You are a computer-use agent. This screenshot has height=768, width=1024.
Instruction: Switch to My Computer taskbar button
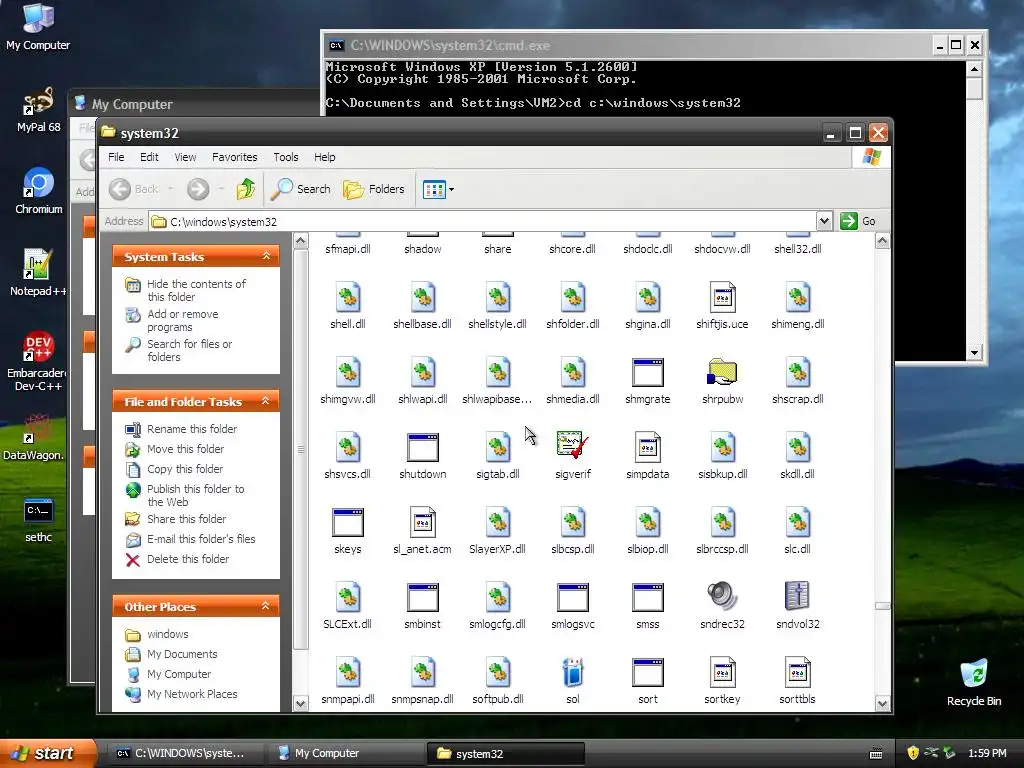pos(345,754)
